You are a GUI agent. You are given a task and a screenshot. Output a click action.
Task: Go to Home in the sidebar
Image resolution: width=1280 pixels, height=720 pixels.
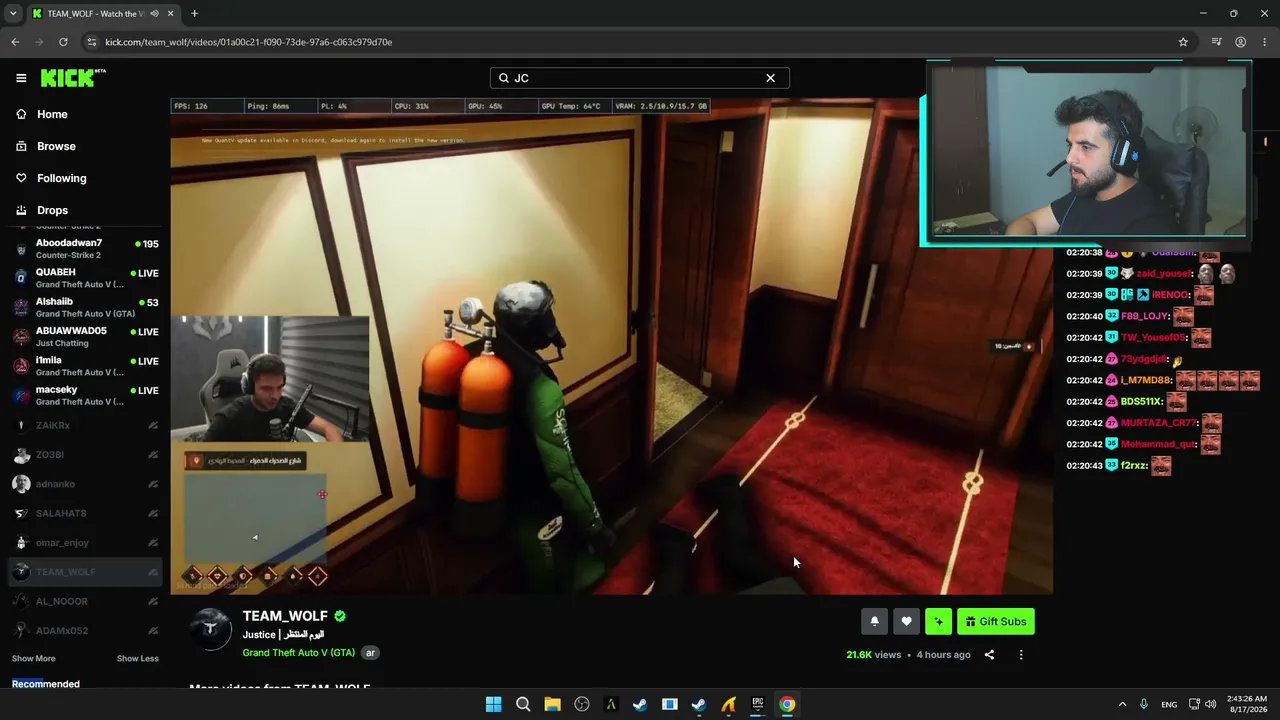(x=52, y=114)
